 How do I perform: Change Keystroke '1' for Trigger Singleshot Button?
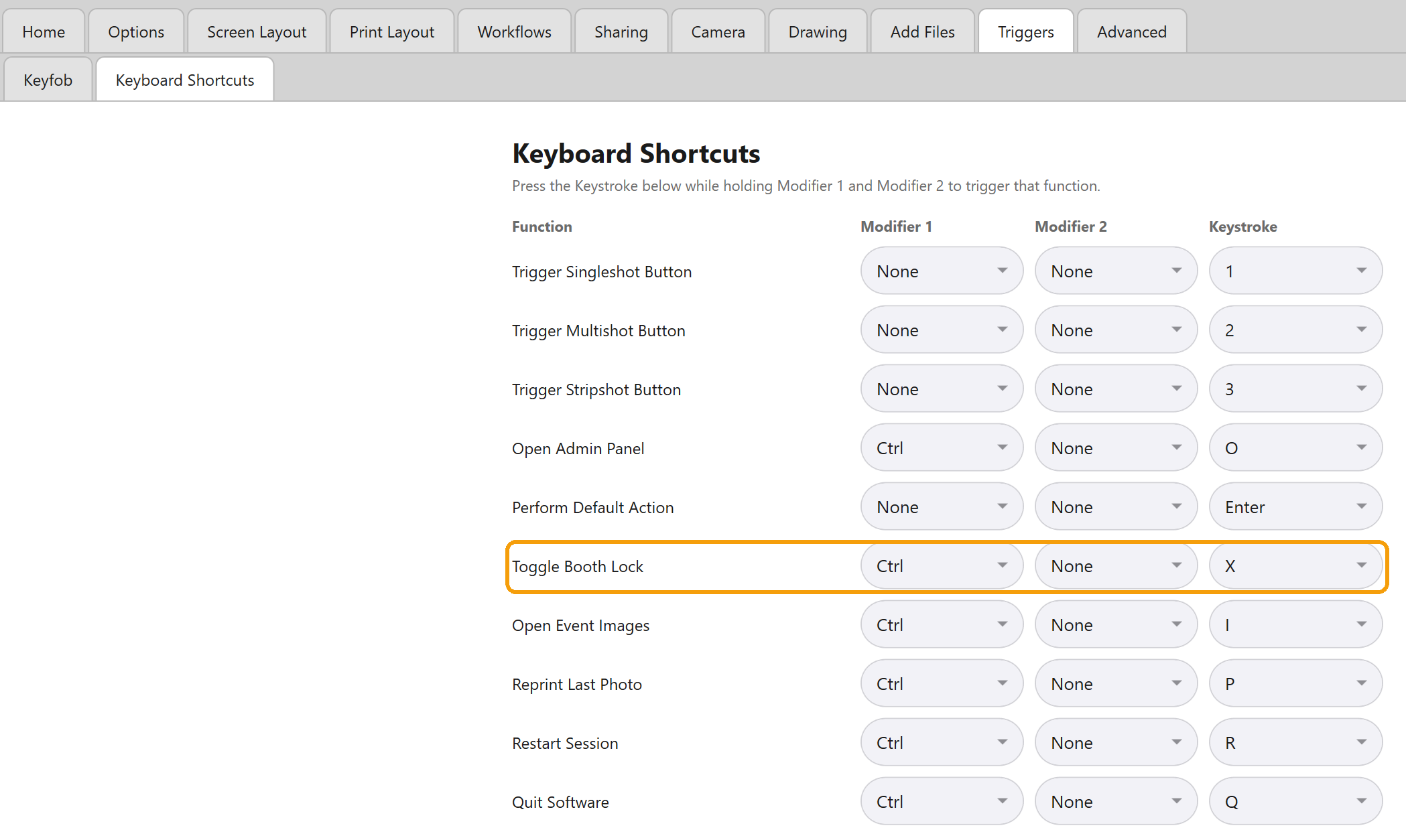click(1295, 271)
